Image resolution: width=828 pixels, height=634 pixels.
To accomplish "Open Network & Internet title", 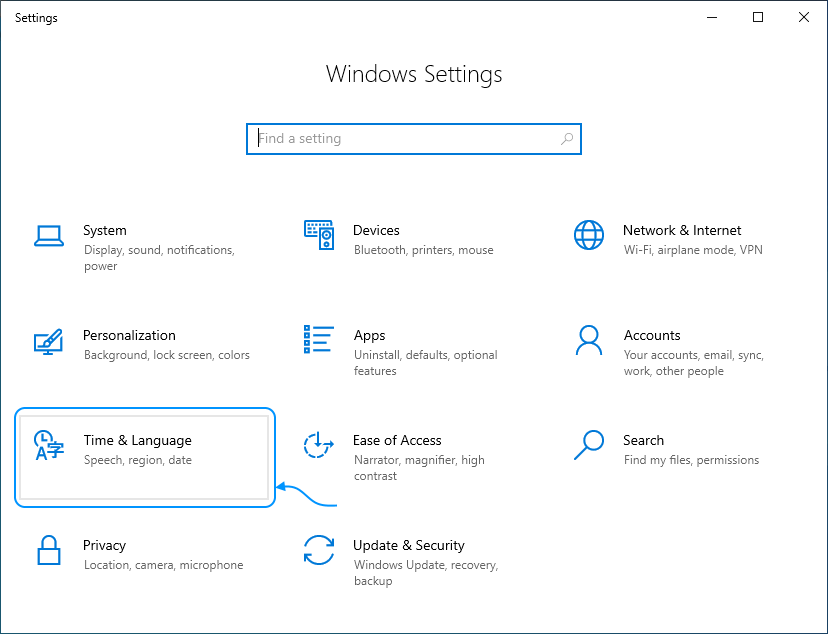I will point(682,230).
